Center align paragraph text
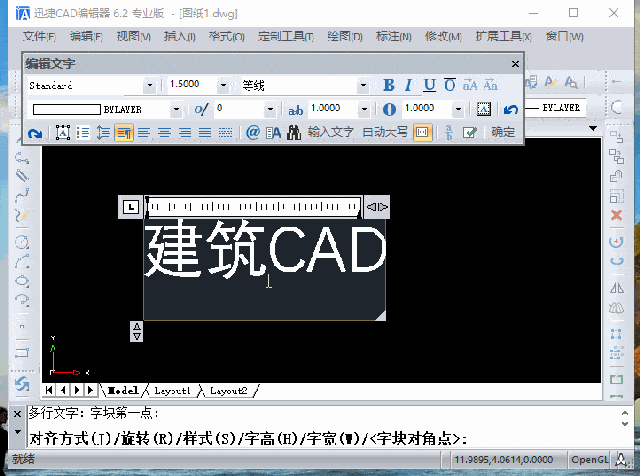Screen dimensions: 640x476 pos(164,132)
